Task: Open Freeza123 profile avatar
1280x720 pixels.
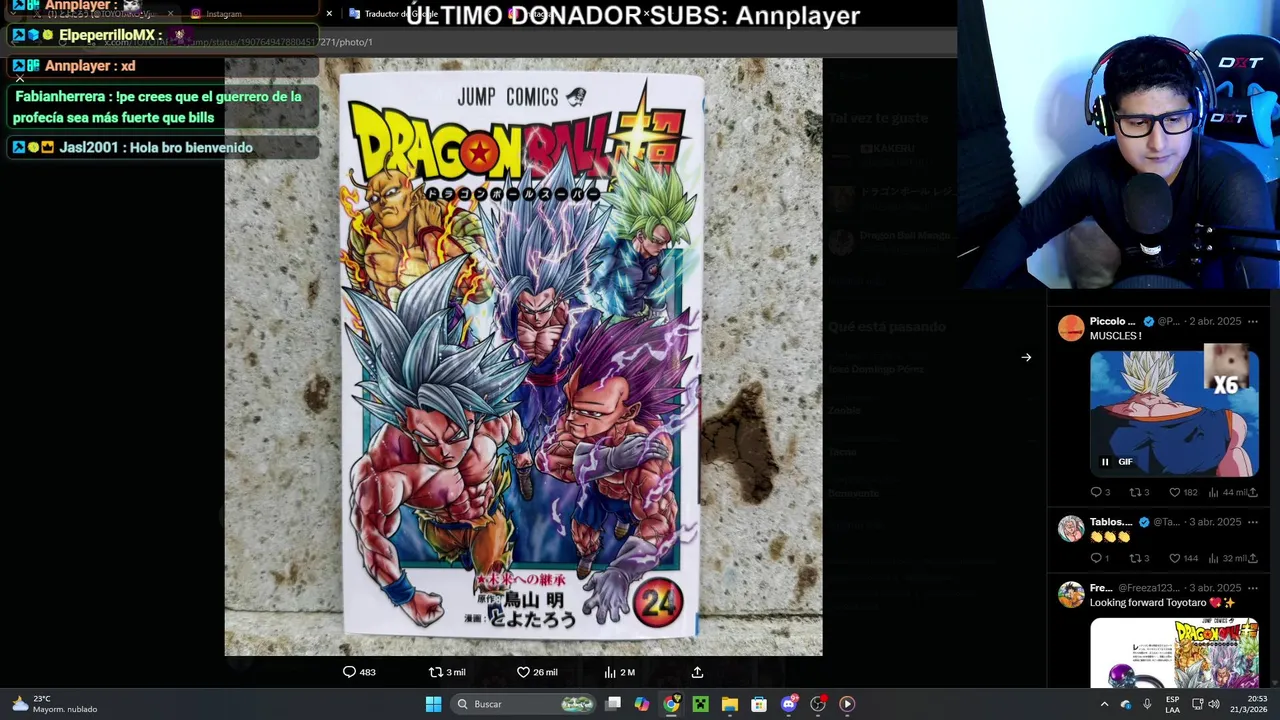Action: coord(1071,594)
